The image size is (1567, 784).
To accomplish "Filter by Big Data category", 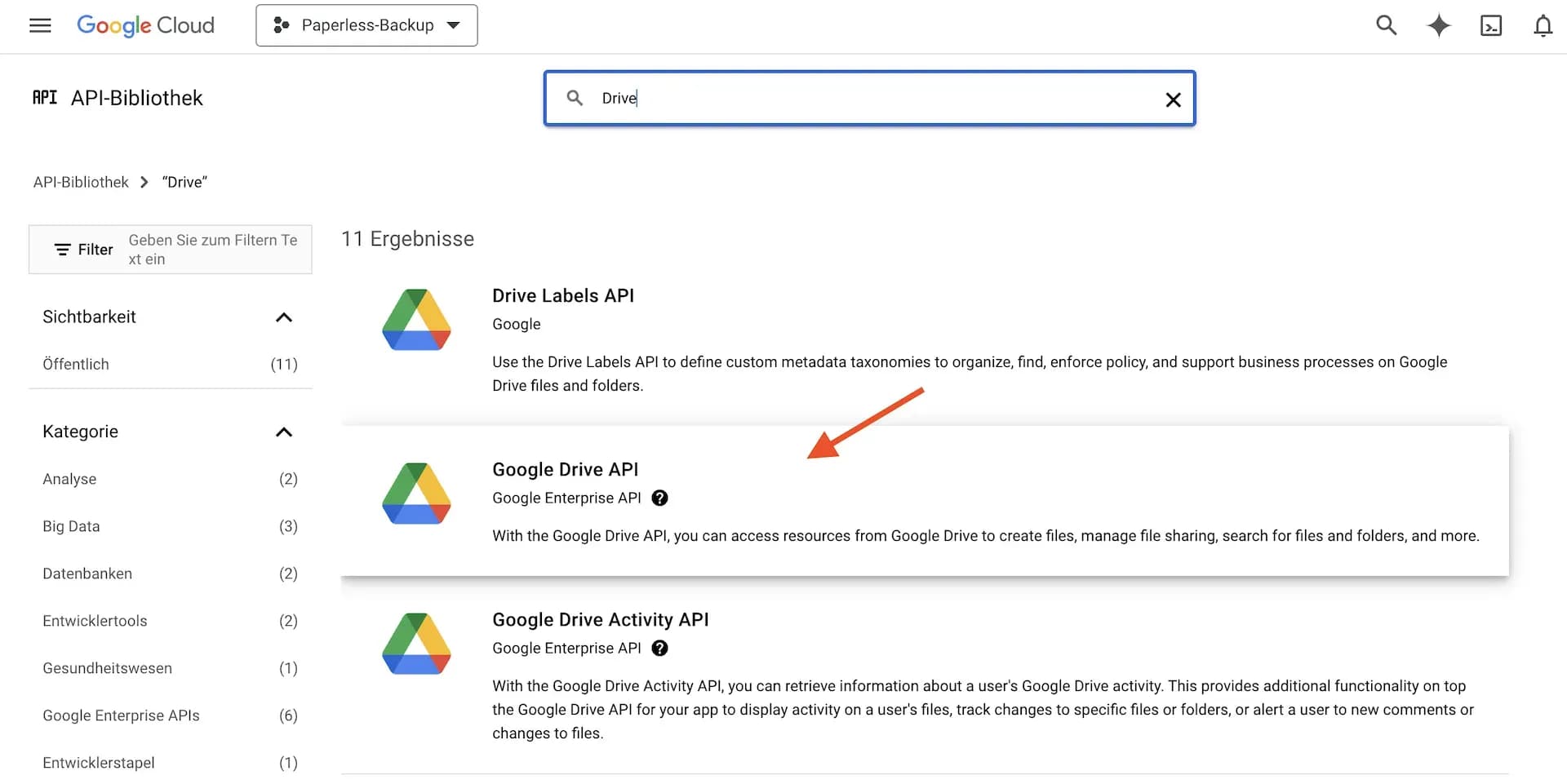I will click(170, 526).
